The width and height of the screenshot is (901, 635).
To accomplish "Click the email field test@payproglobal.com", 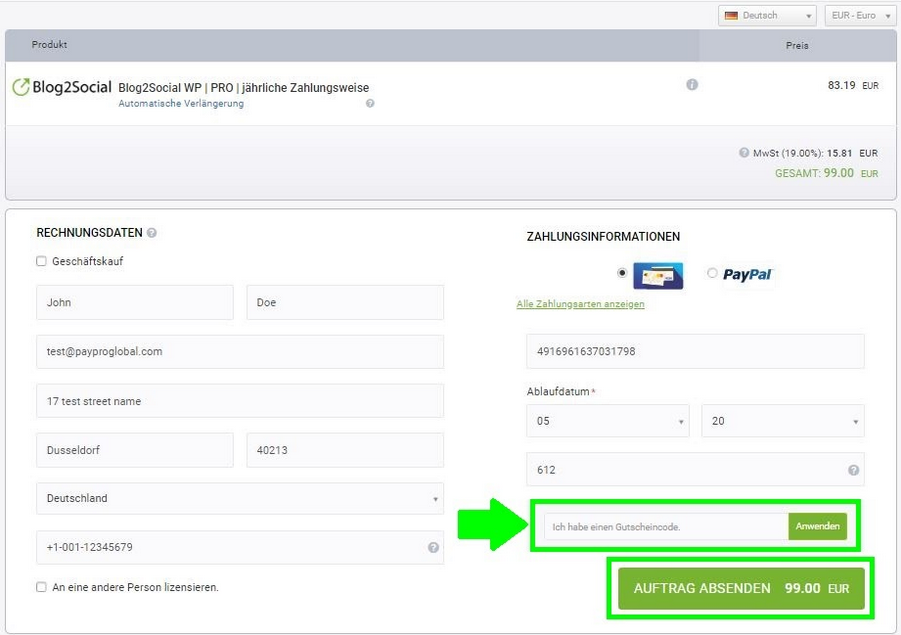I will pos(240,352).
